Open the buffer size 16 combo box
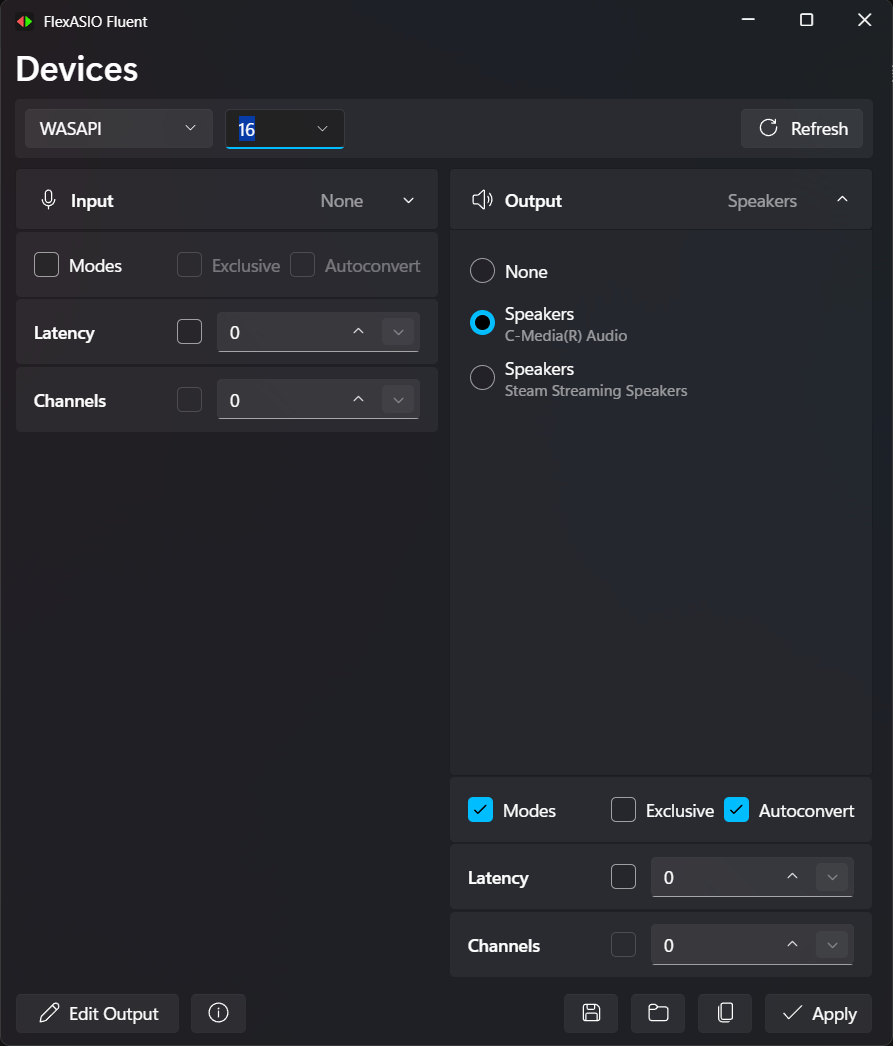The image size is (893, 1046). point(285,128)
